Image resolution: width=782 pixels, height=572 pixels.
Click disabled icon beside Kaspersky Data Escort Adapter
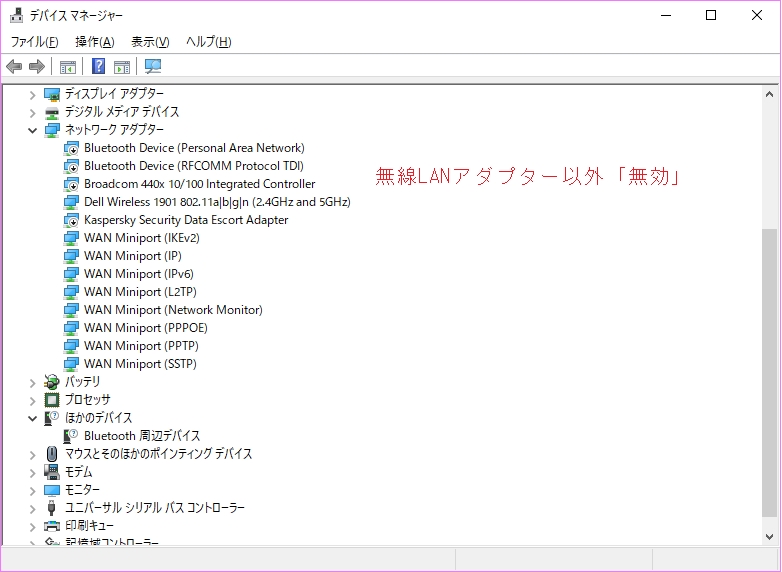[71, 220]
